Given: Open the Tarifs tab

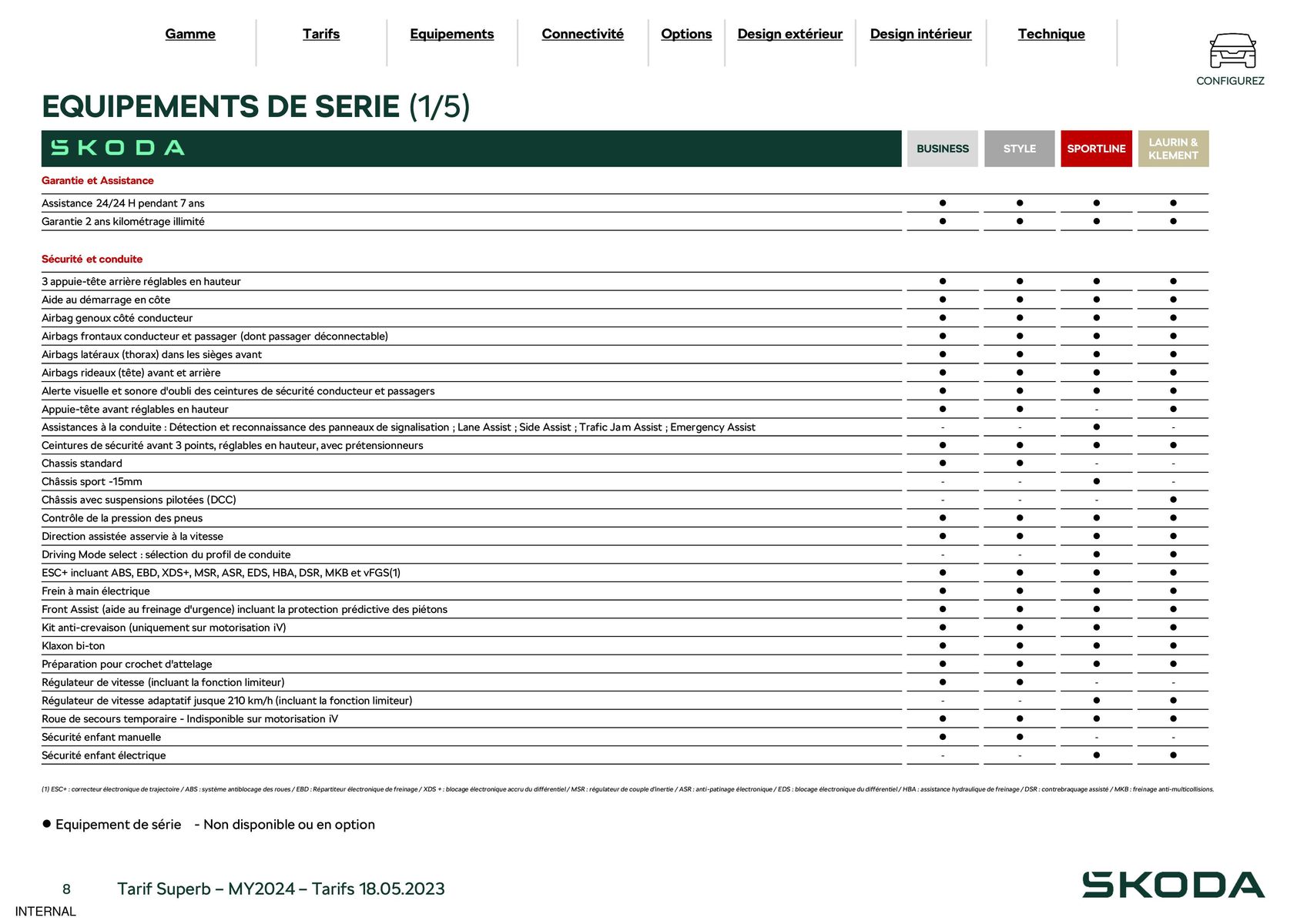Looking at the screenshot, I should pos(321,34).
